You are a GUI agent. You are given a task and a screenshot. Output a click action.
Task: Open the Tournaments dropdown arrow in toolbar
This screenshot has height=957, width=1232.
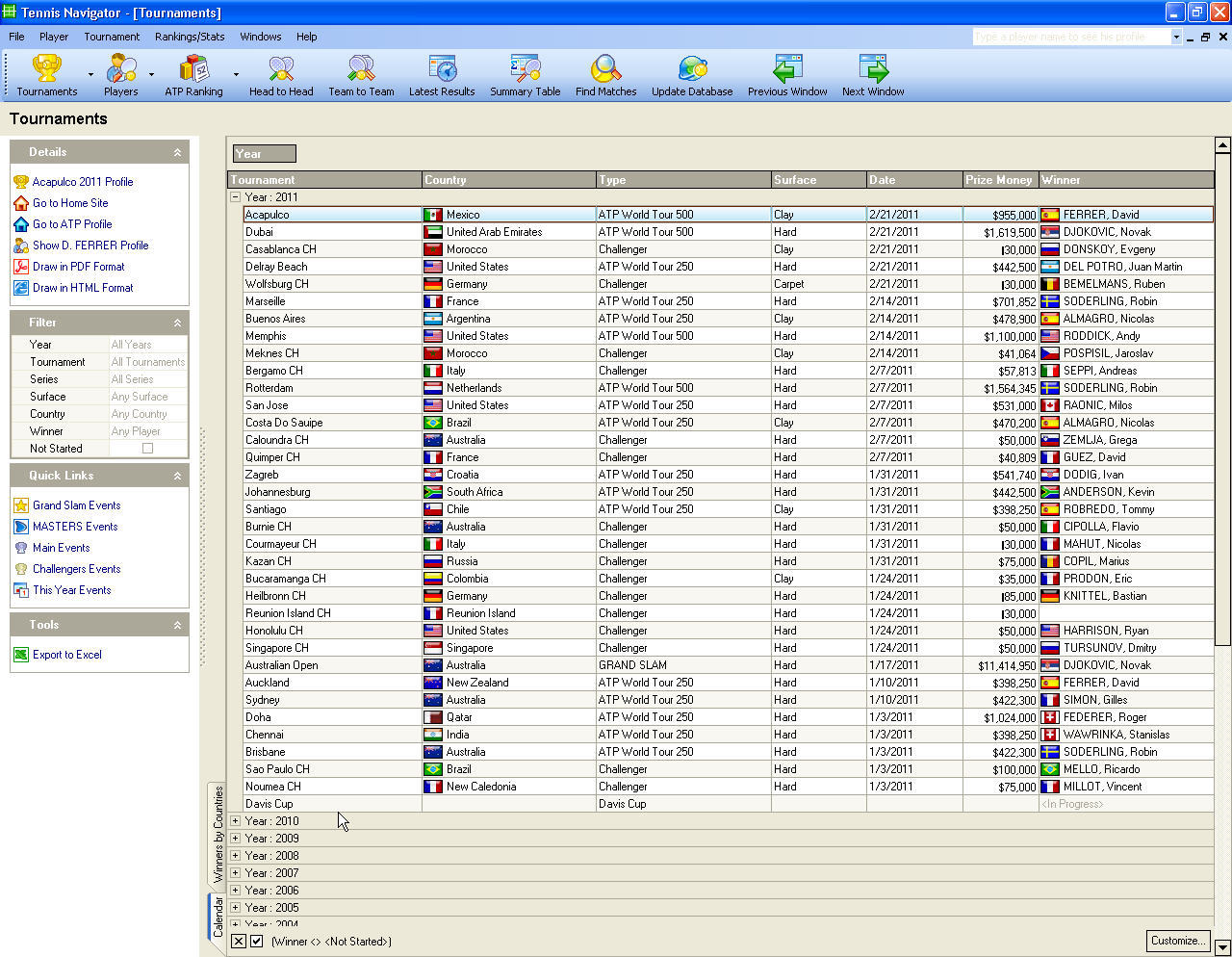90,74
